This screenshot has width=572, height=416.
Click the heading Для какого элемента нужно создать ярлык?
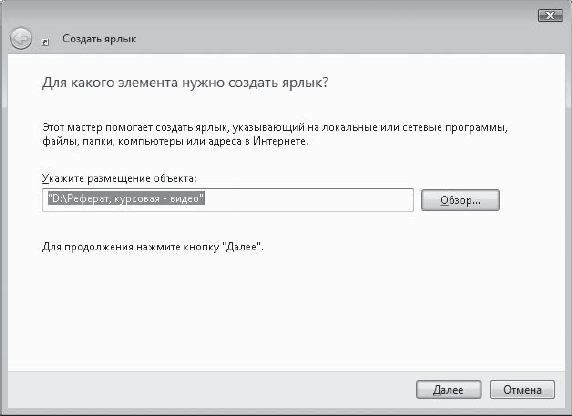(x=185, y=82)
